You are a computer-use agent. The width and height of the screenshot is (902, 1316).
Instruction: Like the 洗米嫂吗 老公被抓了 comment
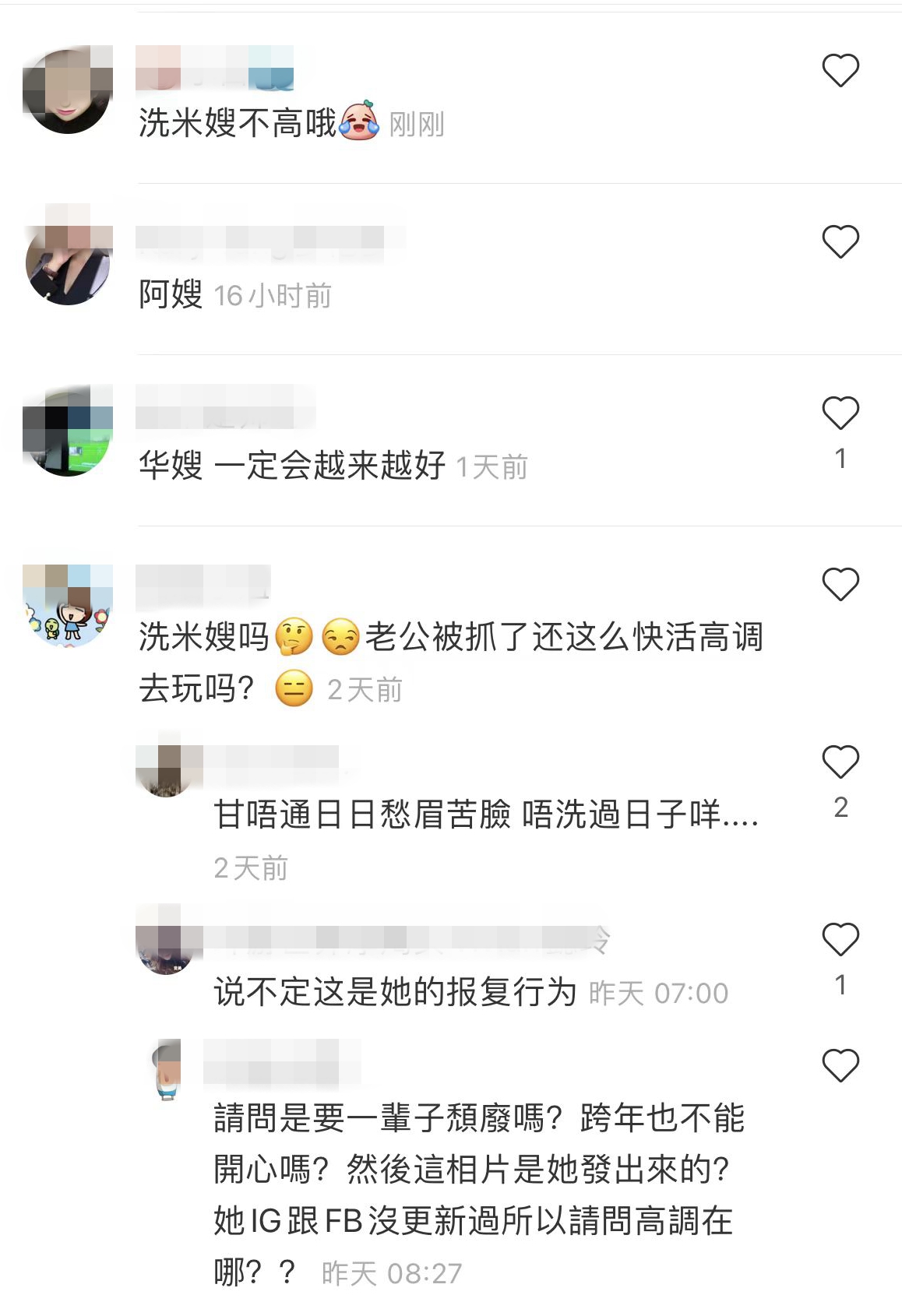click(840, 584)
